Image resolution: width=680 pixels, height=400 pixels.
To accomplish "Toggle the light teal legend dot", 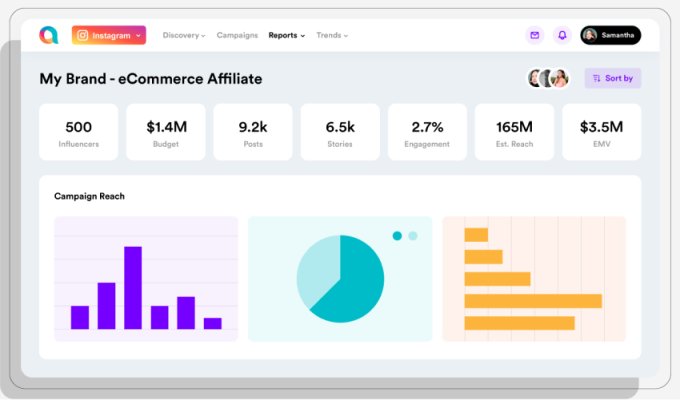I will click(x=413, y=236).
